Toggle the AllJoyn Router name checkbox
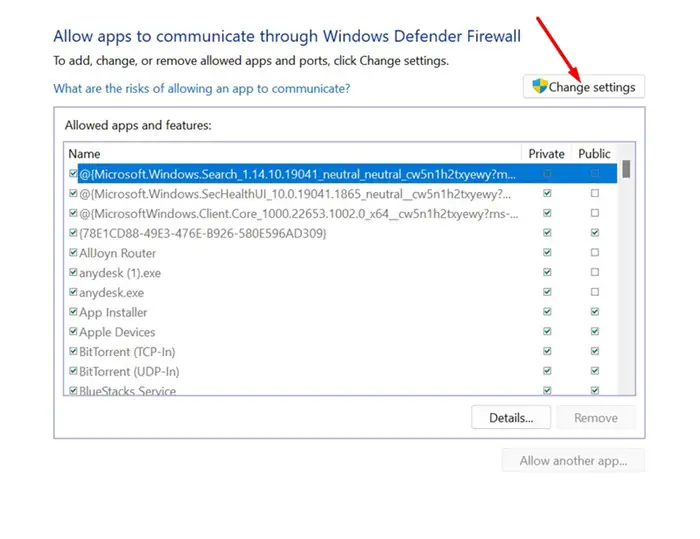700x539 pixels. (x=72, y=253)
